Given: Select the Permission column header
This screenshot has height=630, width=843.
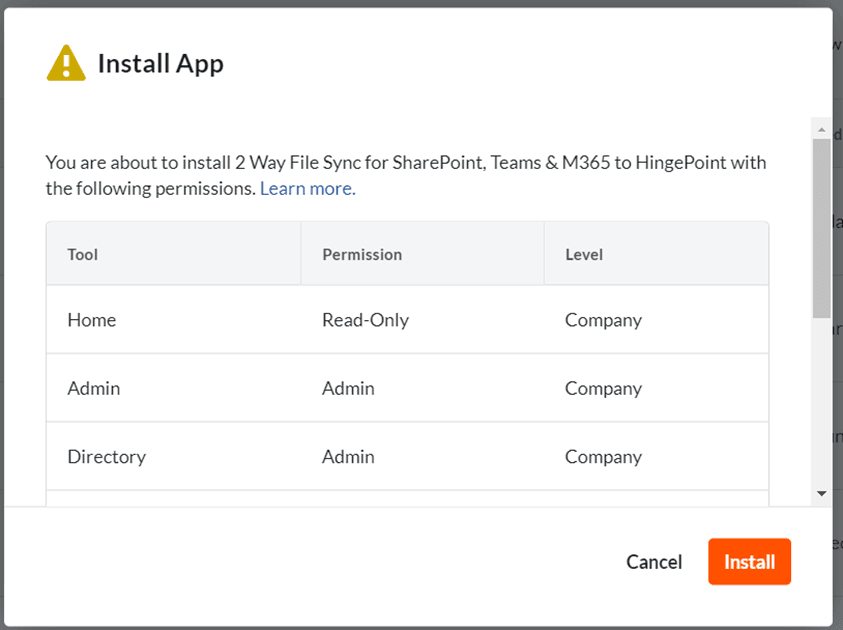Looking at the screenshot, I should click(362, 254).
